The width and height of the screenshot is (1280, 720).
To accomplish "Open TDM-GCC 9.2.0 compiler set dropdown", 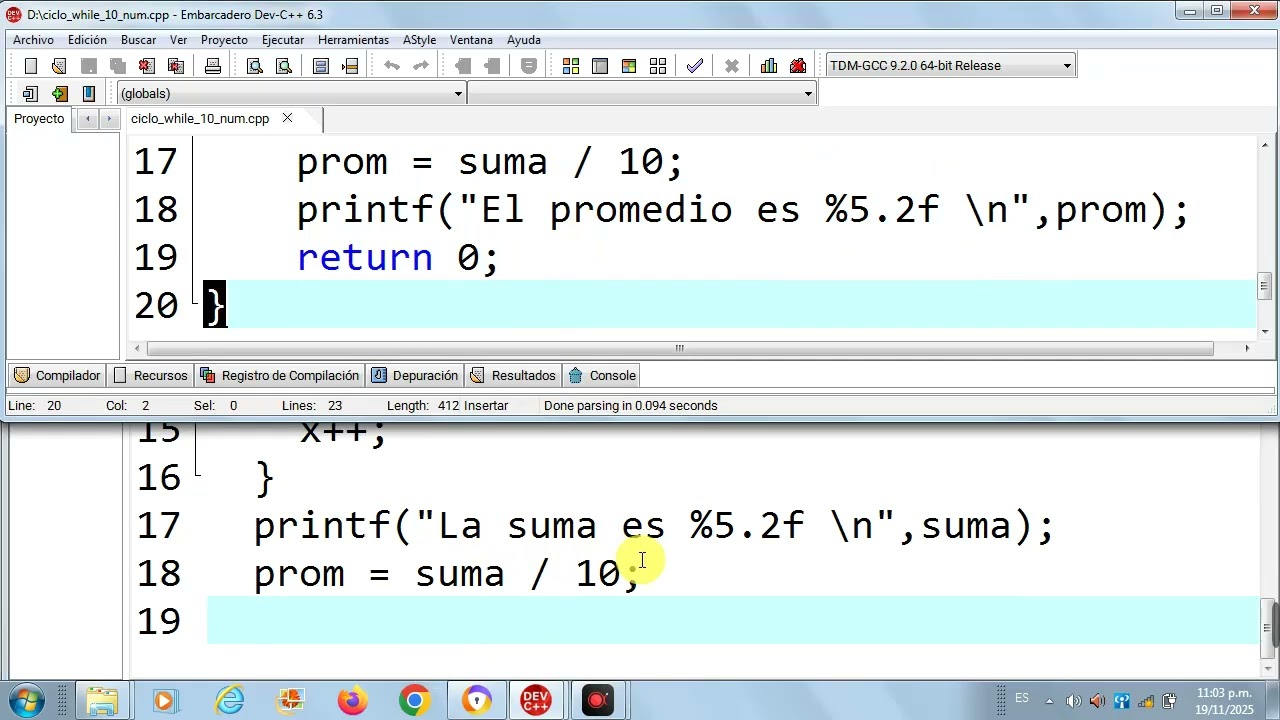I will pos(950,66).
